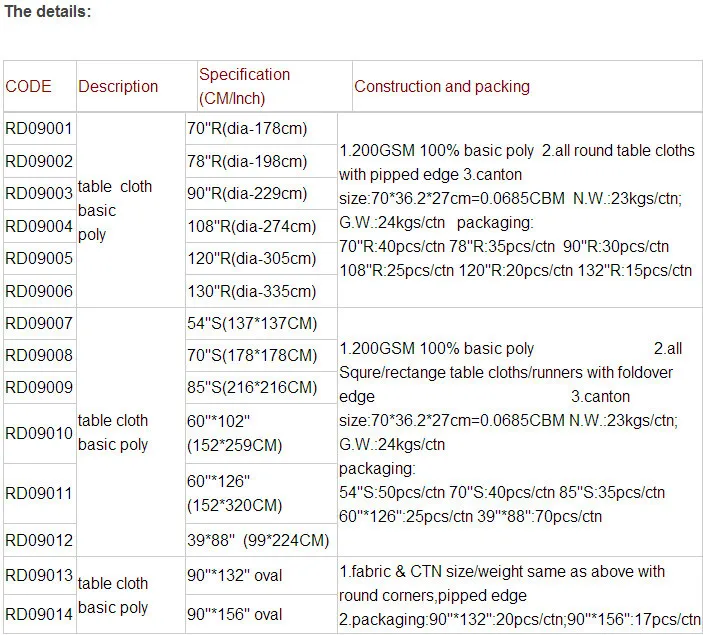
Task: Click the 54"S(137*137CM) specification
Action: point(251,323)
